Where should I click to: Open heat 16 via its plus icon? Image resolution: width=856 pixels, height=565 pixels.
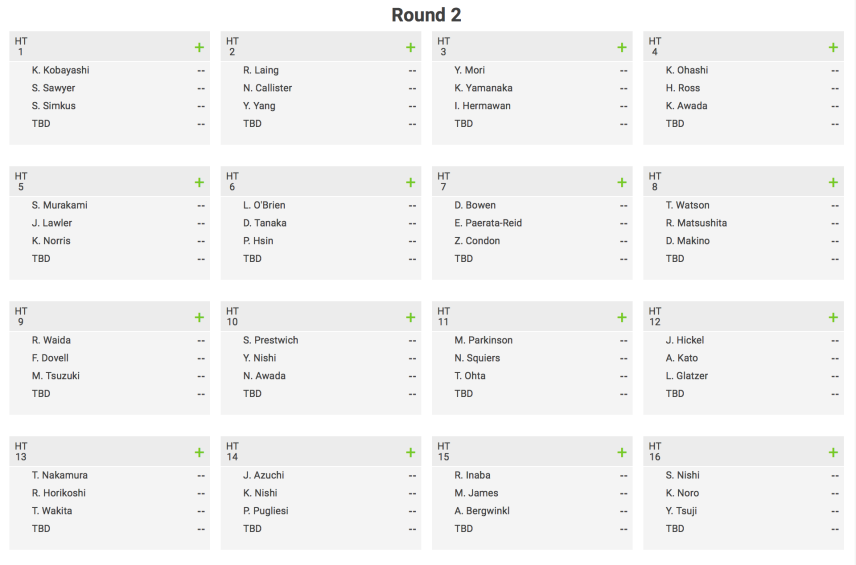pyautogui.click(x=833, y=452)
